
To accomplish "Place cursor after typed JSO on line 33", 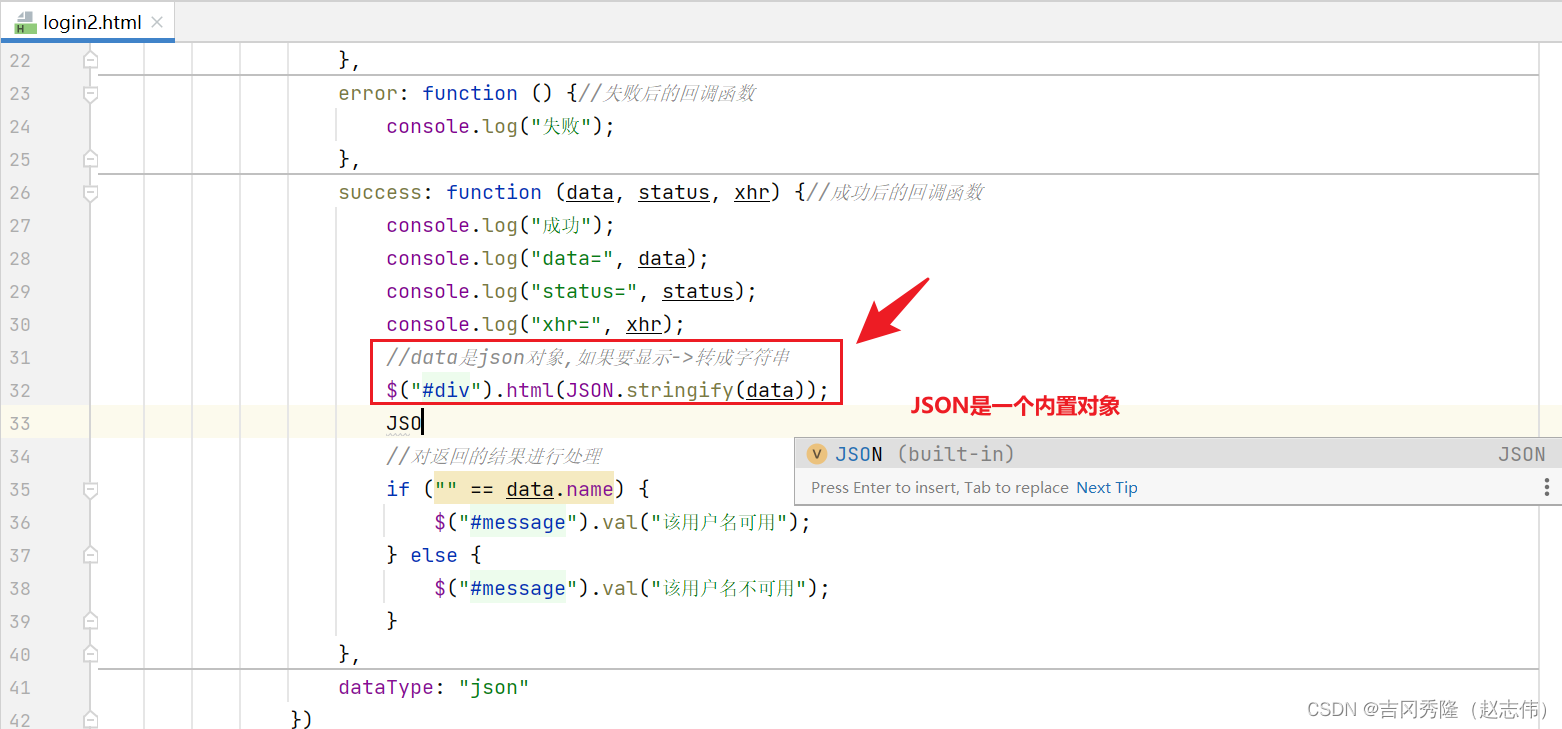I will 423,424.
